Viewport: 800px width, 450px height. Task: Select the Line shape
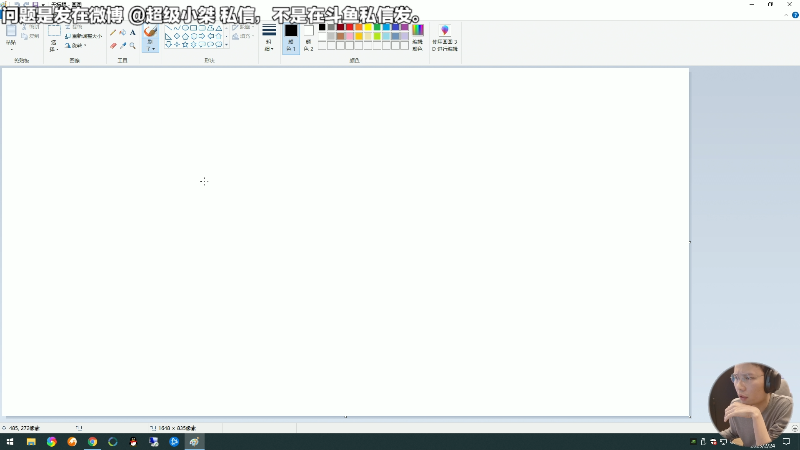tap(168, 28)
